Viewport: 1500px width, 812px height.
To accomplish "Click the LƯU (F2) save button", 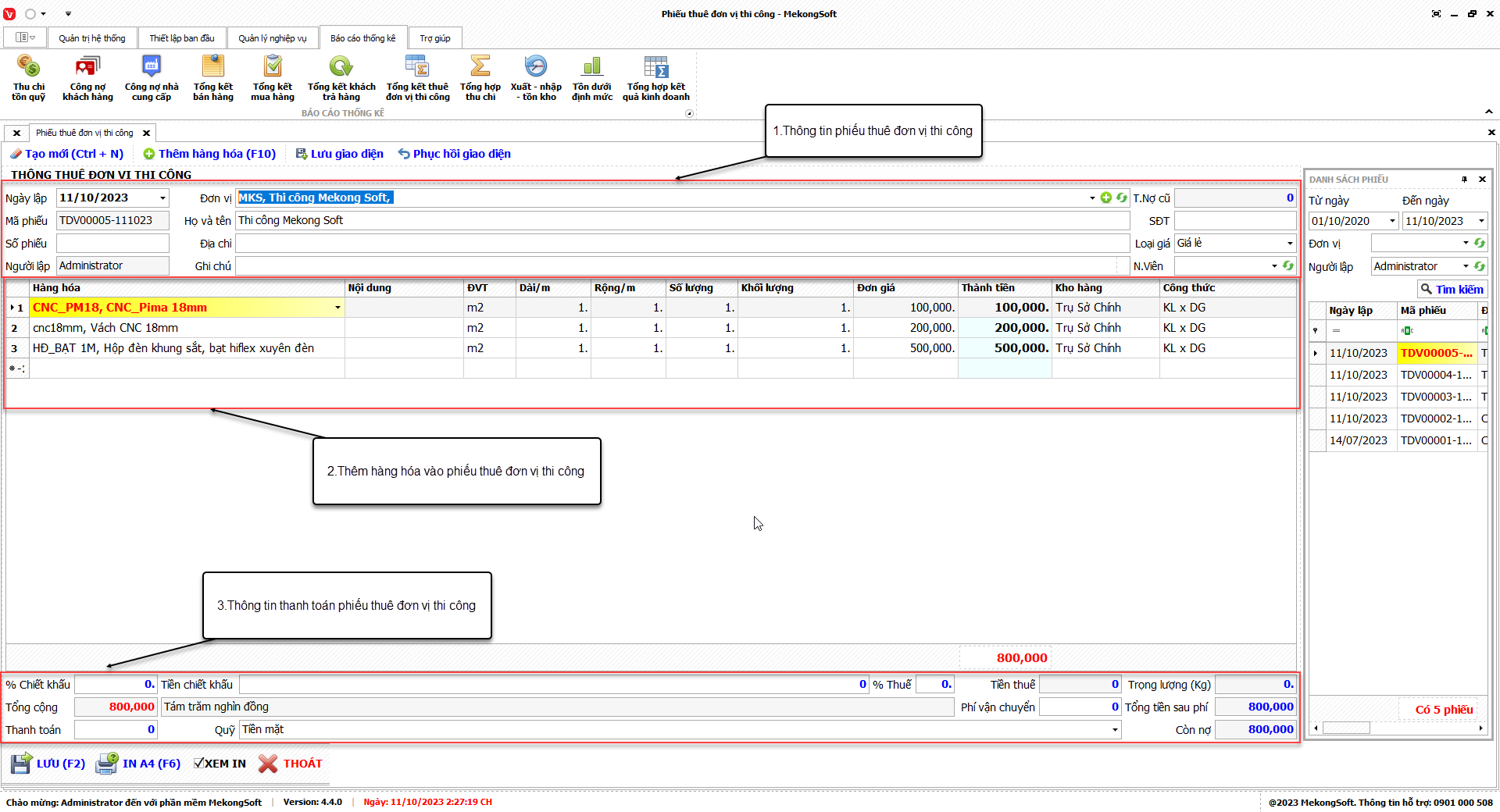I will (48, 764).
